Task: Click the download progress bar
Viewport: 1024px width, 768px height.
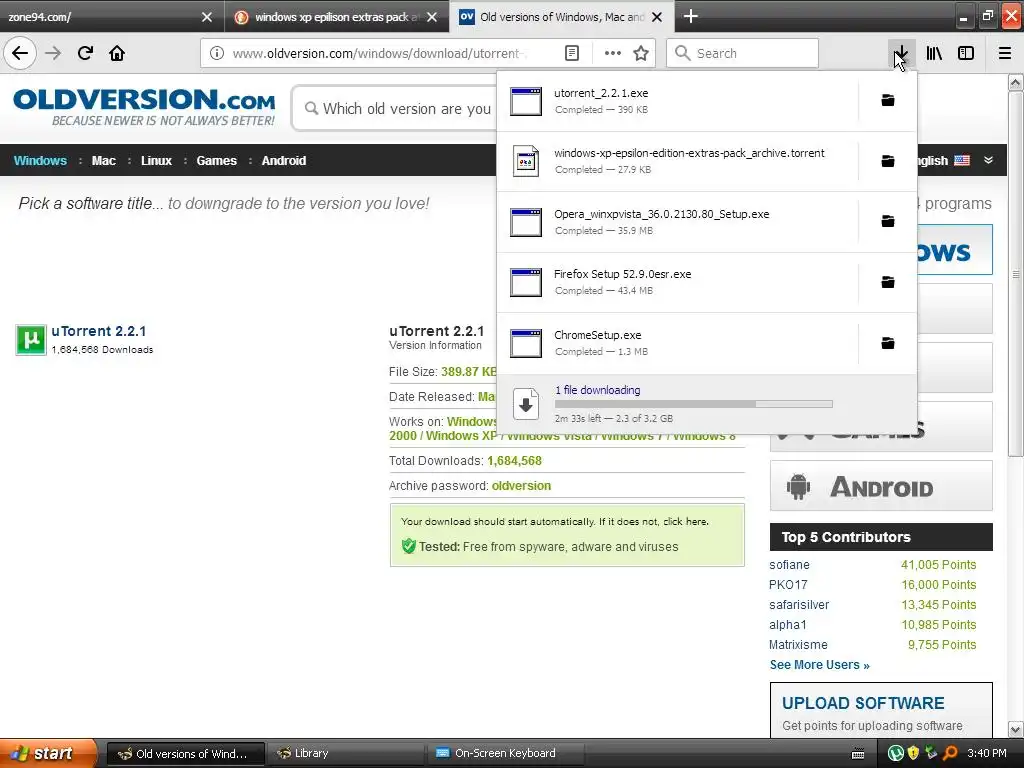Action: tap(694, 404)
